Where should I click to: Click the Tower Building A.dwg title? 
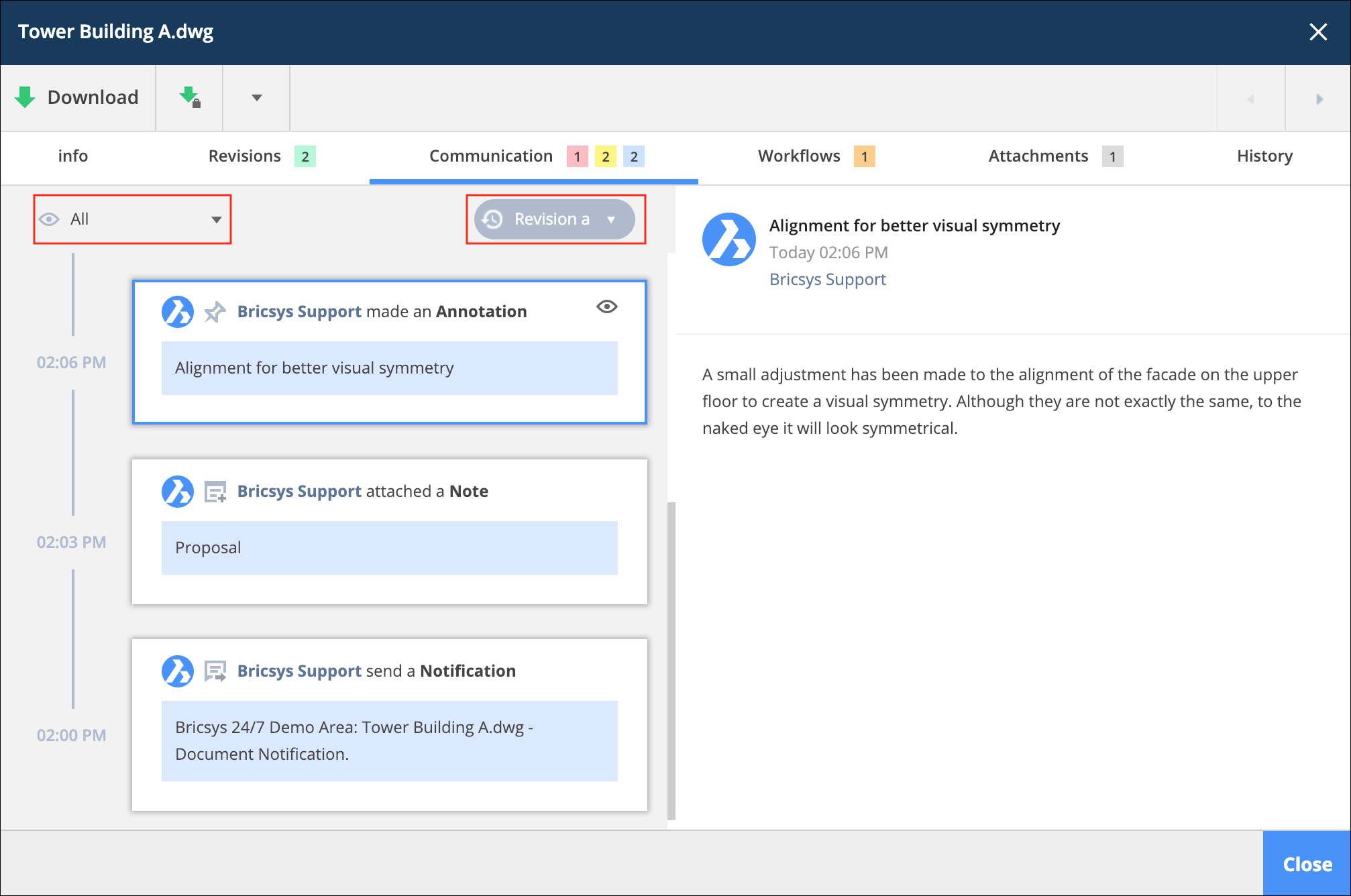click(x=115, y=32)
